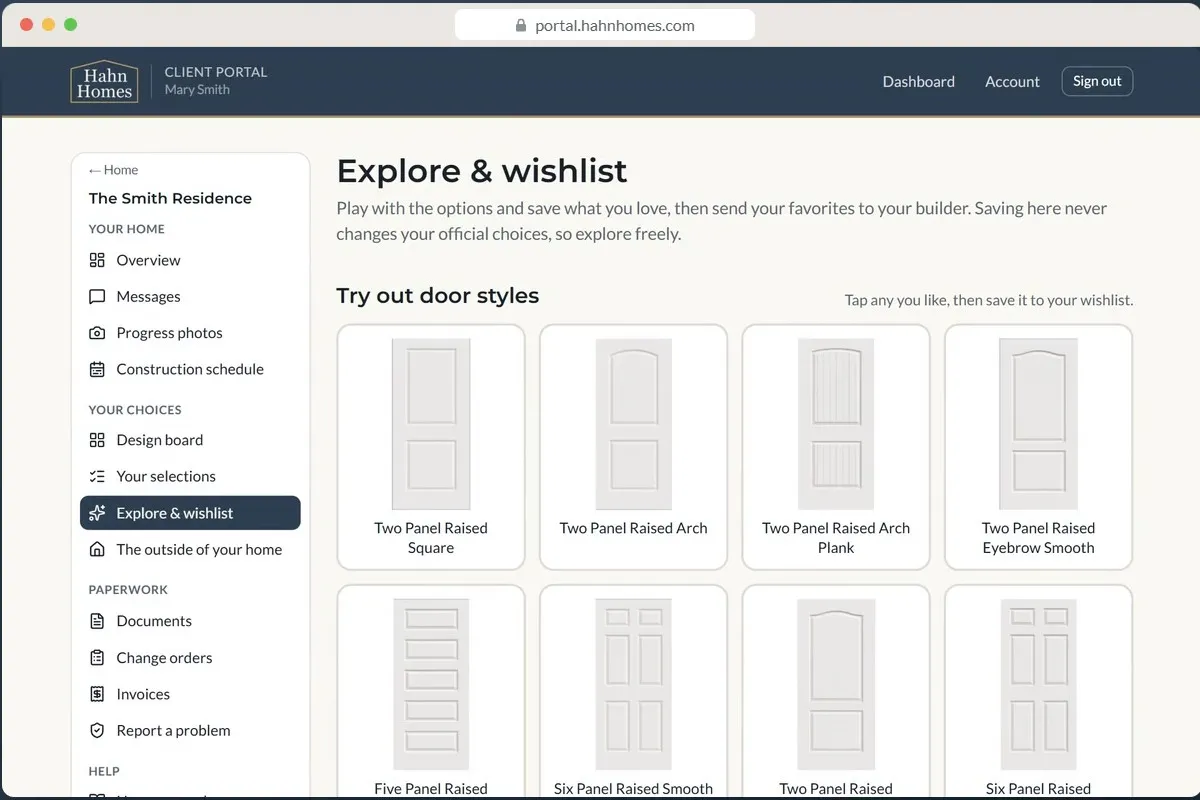Open Design board in the sidebar

(x=190, y=440)
